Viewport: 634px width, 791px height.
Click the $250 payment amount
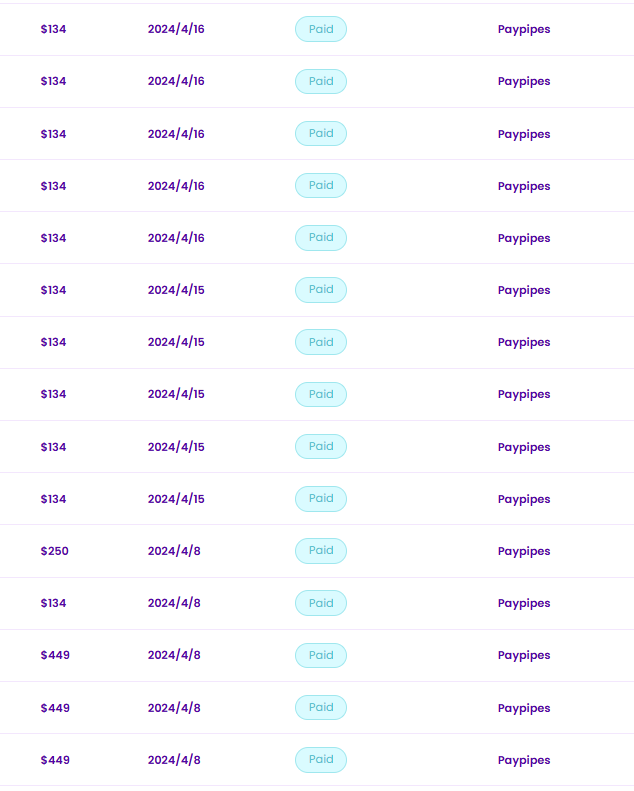(x=54, y=551)
